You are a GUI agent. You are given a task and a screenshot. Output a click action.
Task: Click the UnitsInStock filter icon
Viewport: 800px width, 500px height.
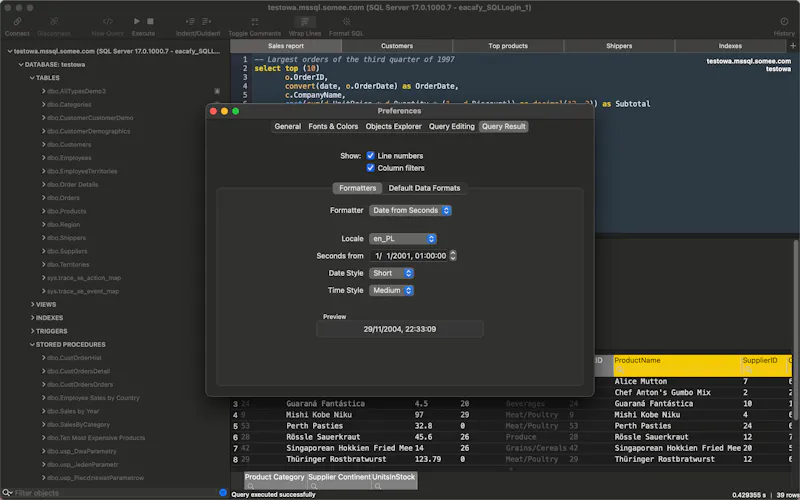378,487
